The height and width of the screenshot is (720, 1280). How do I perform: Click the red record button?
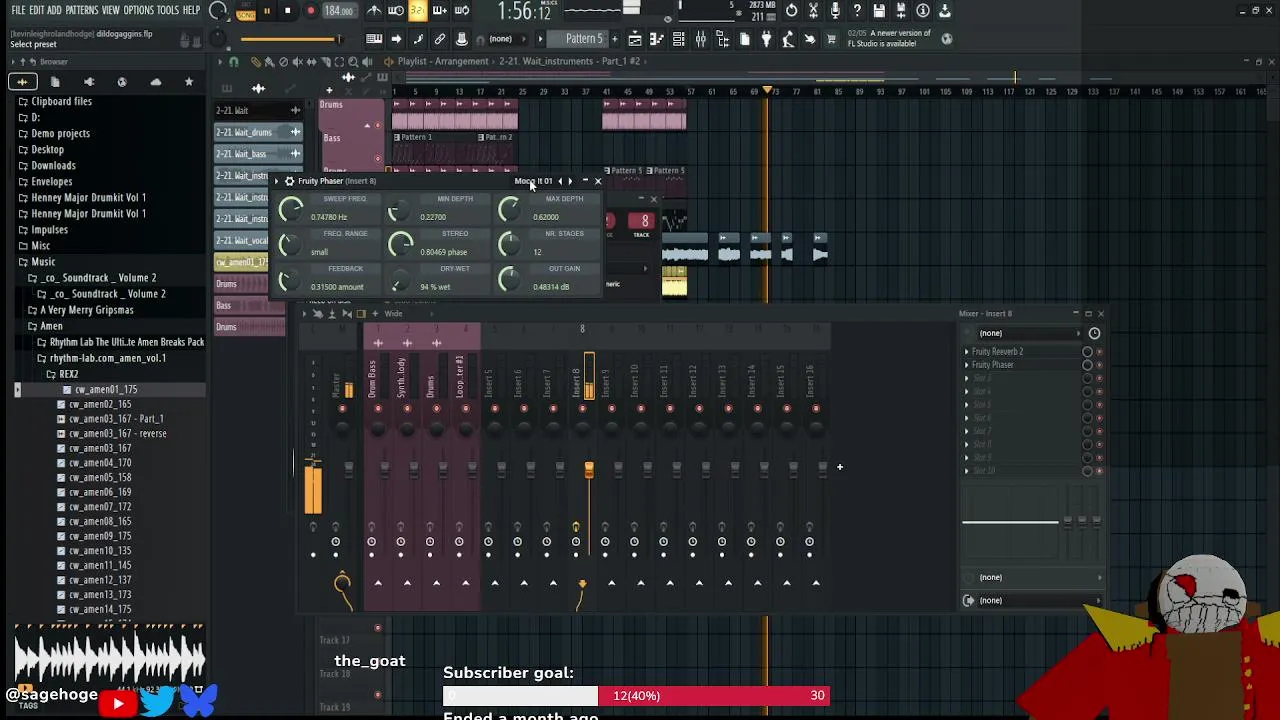point(310,11)
